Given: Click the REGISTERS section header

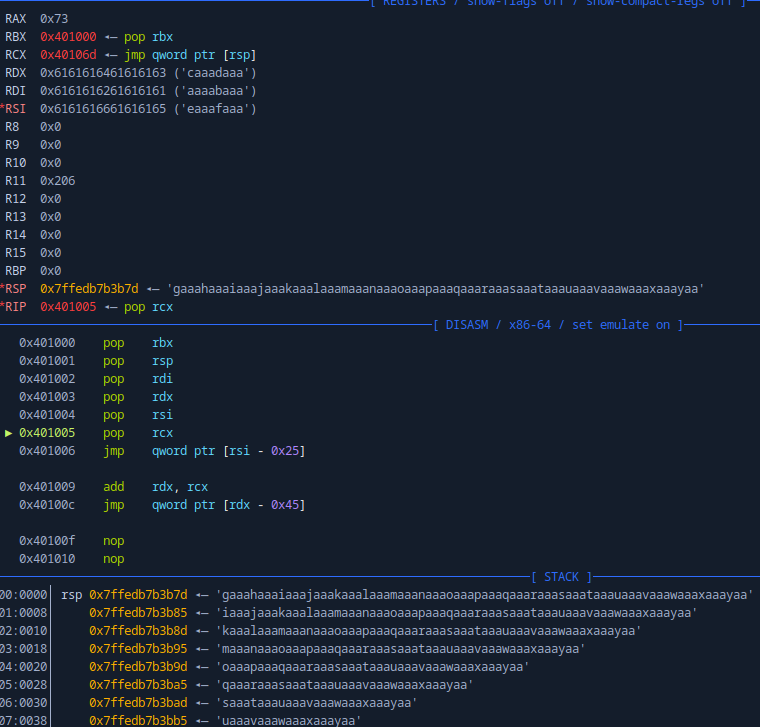Looking at the screenshot, I should pos(558,3).
